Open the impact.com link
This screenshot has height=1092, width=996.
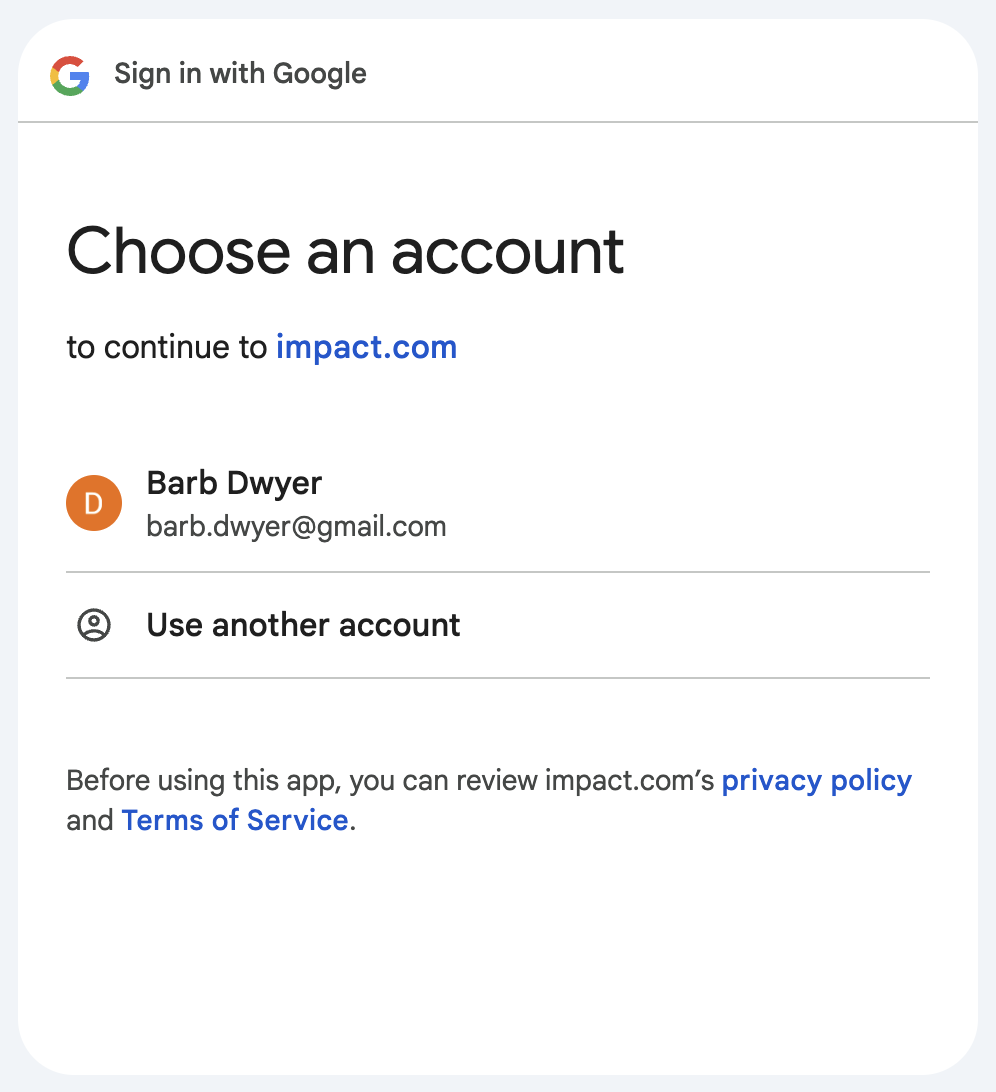[x=366, y=347]
